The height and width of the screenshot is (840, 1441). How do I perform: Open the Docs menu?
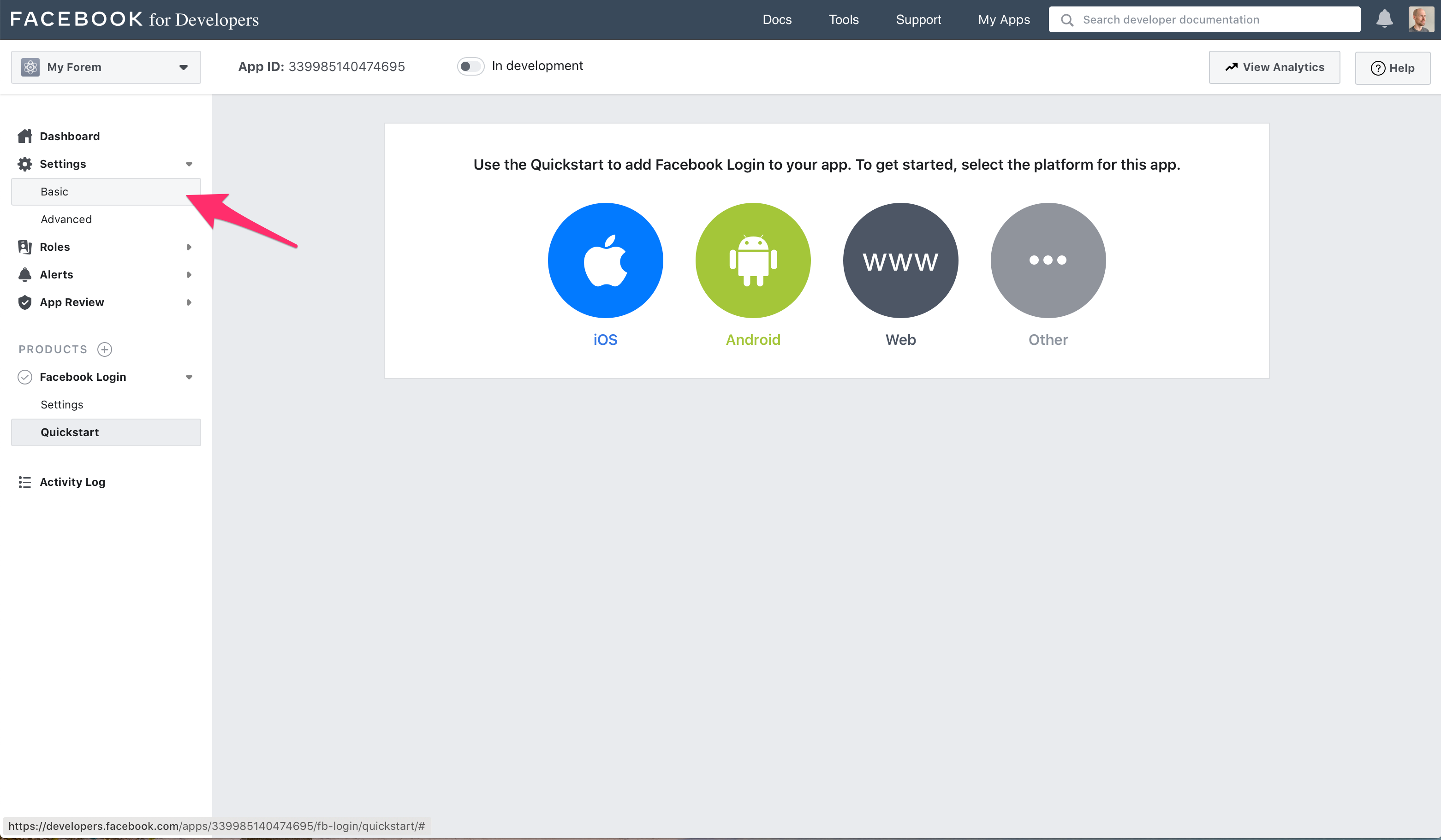click(776, 19)
